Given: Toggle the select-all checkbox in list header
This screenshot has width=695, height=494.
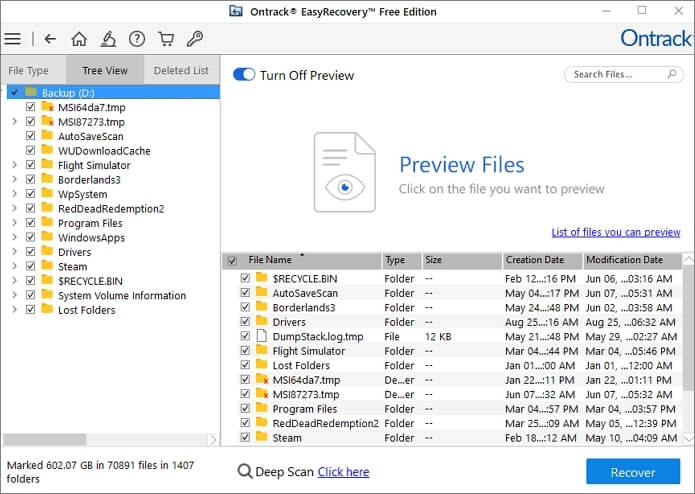Looking at the screenshot, I should [232, 261].
